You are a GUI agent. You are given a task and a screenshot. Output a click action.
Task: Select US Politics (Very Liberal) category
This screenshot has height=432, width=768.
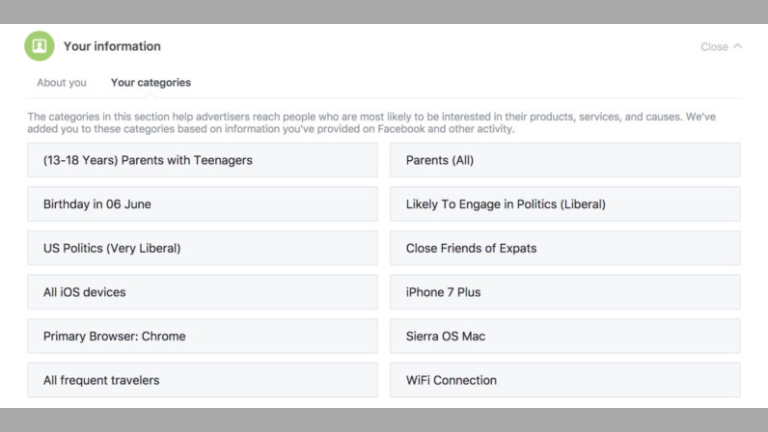pyautogui.click(x=202, y=248)
